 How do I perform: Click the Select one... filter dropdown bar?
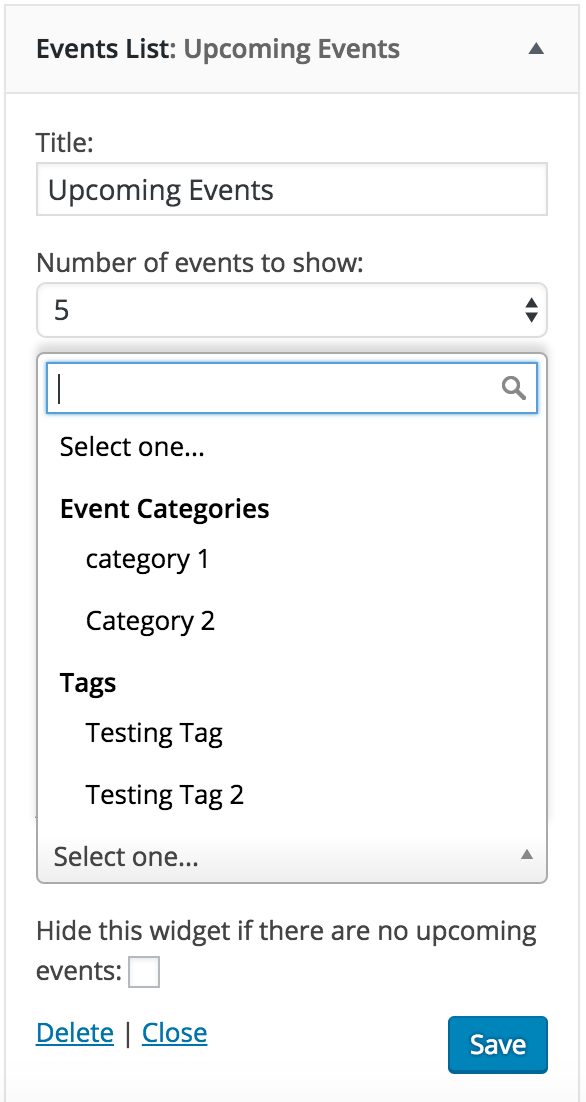pyautogui.click(x=292, y=856)
